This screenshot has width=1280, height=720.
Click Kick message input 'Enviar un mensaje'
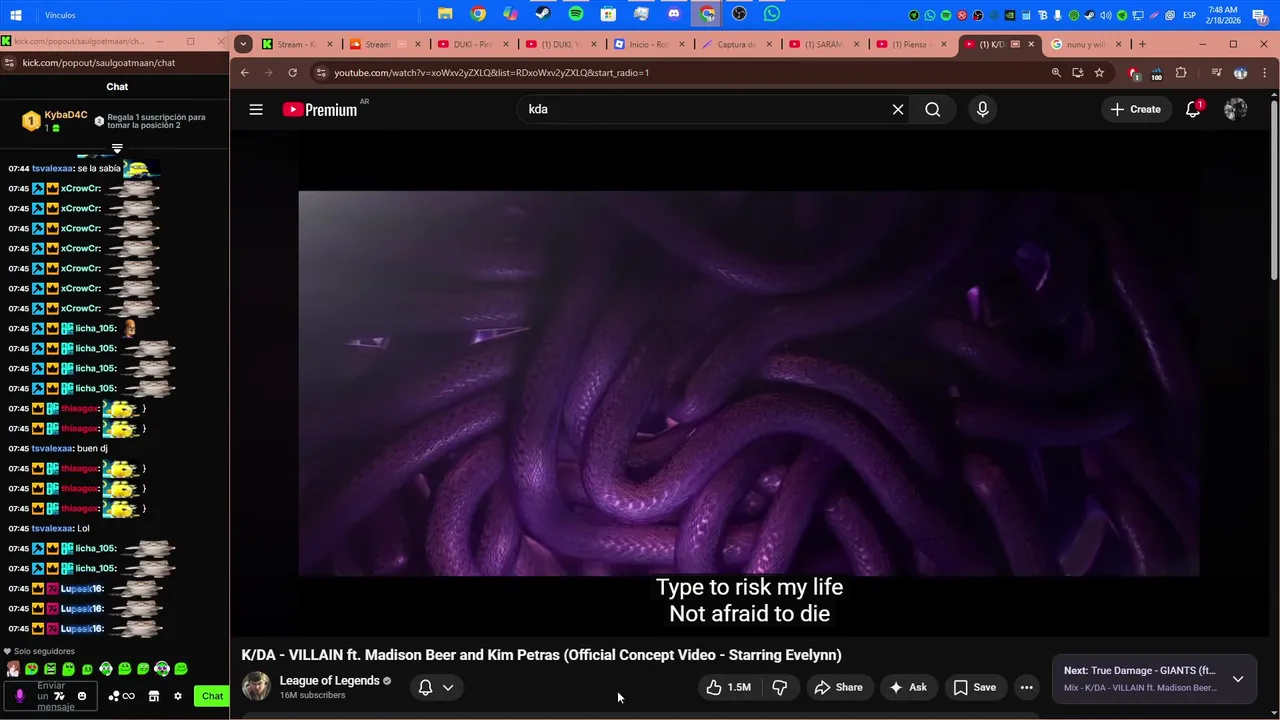(x=50, y=696)
